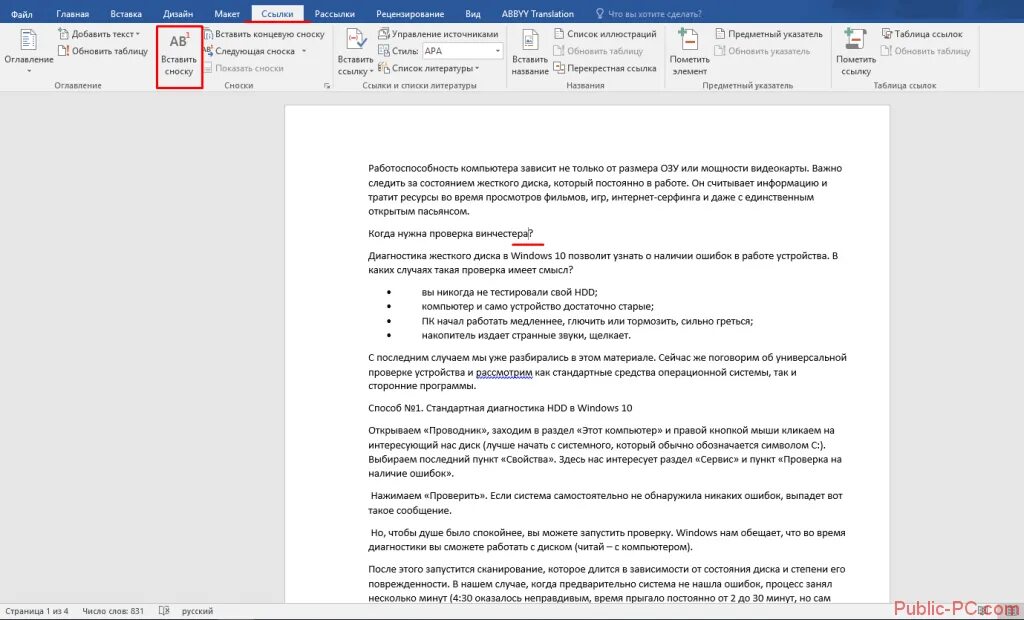Click the paragraph starting 'Нажимаем «Проверить»'
Screen dimensions: 1024x620
point(605,503)
